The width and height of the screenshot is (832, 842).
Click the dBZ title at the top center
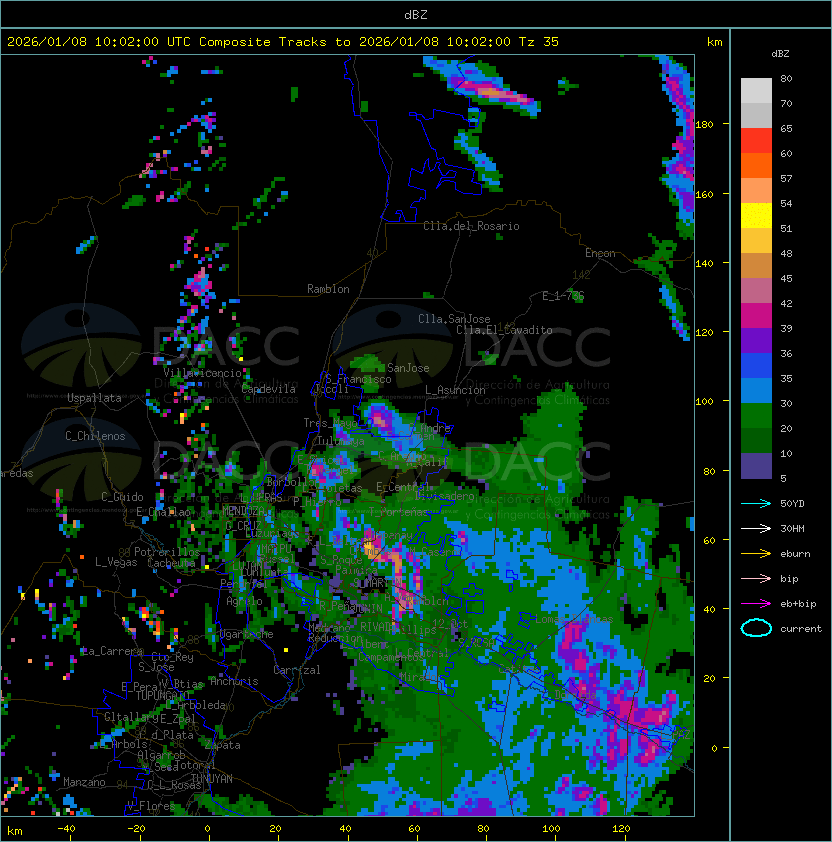pos(416,14)
